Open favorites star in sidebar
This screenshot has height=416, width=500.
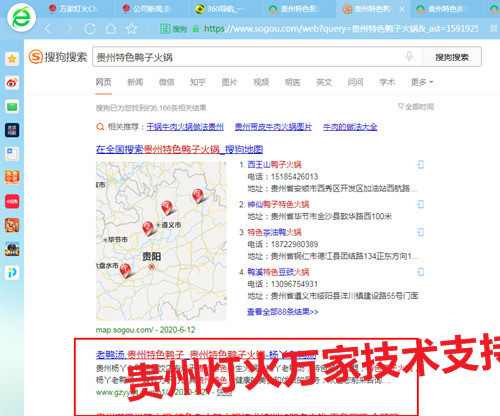point(12,59)
